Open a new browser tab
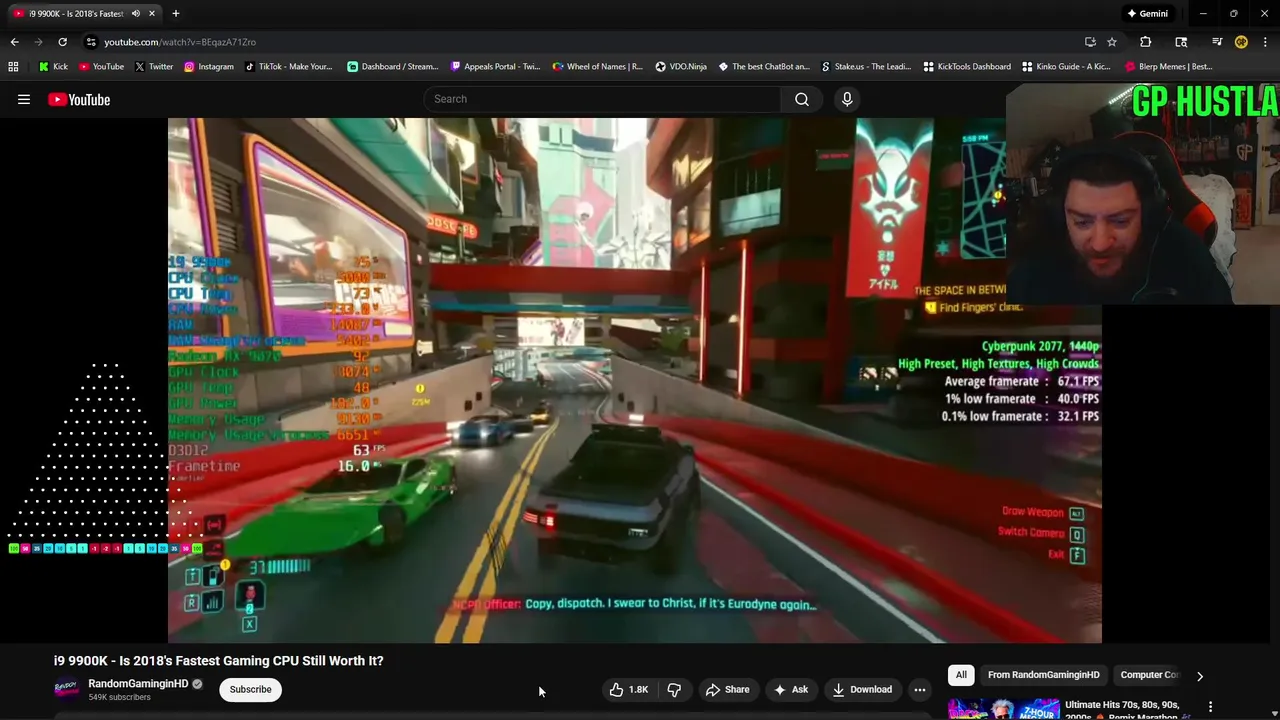The width and height of the screenshot is (1280, 720). (175, 13)
